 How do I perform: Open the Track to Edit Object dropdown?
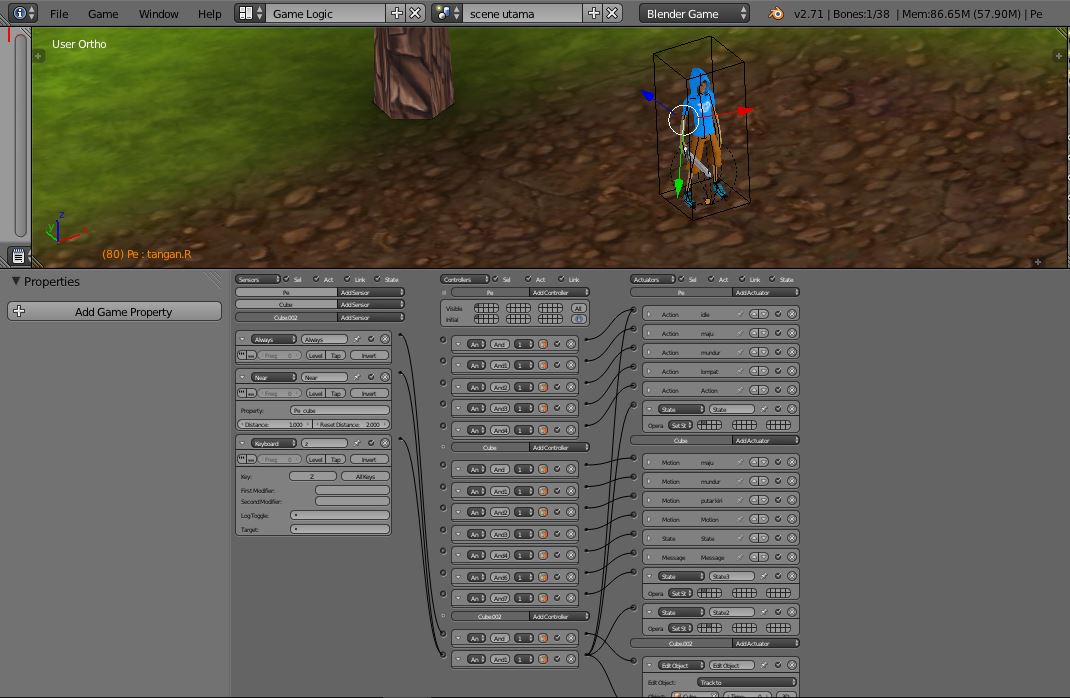747,682
